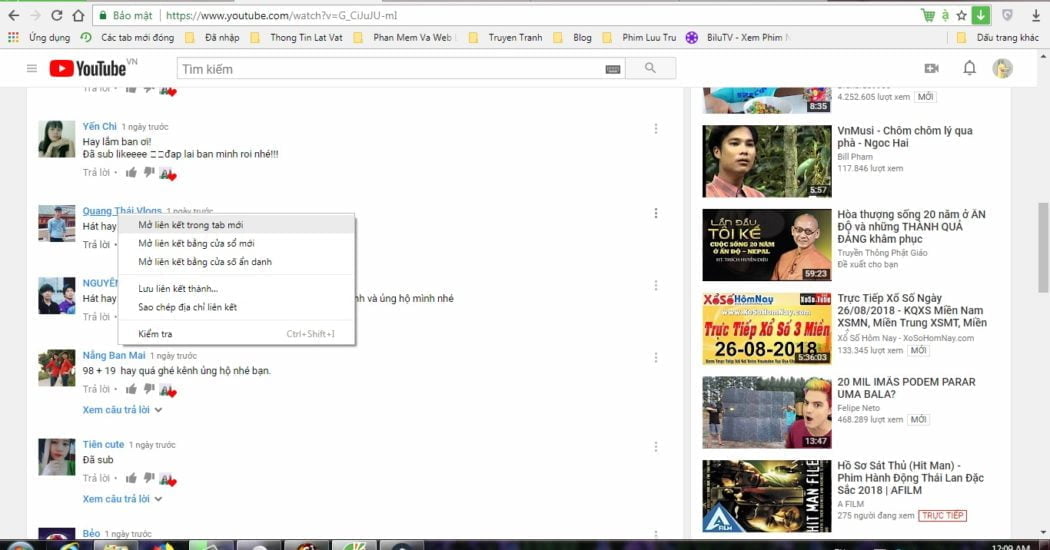
Task: Open the on-screen keyboard in search box
Action: (x=613, y=69)
